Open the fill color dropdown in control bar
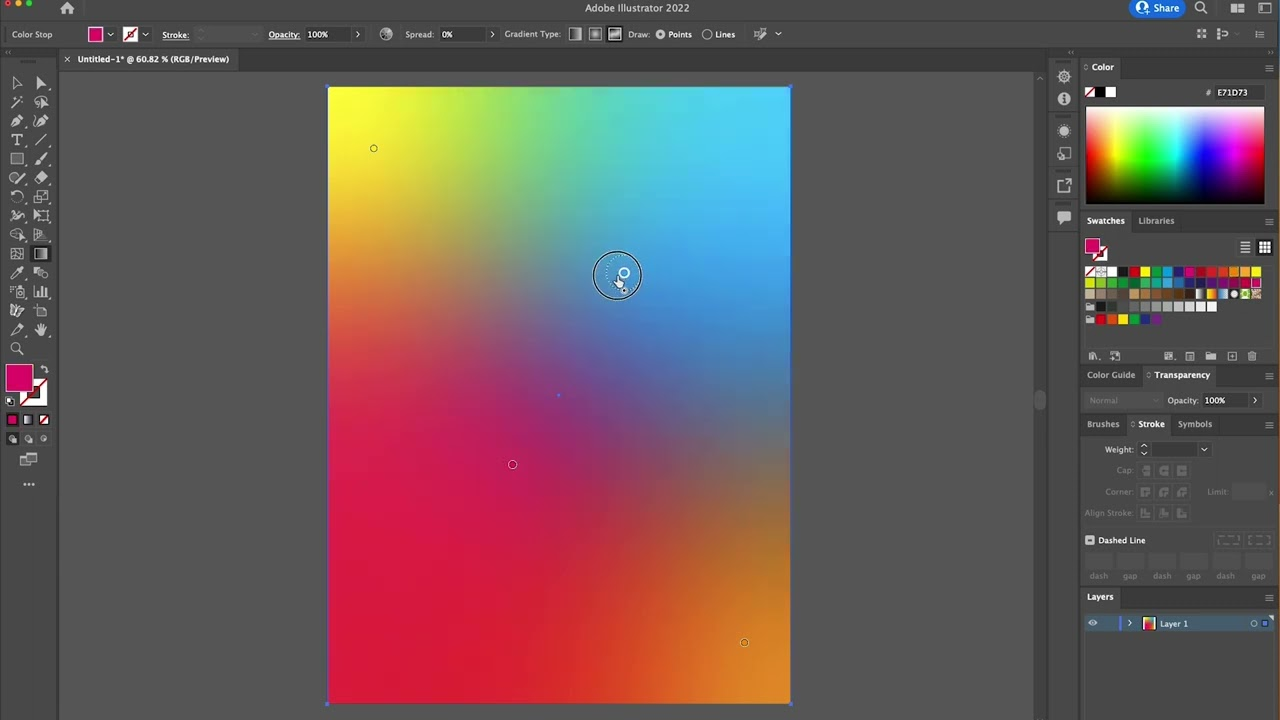Screen dimensions: 1280x720 (x=109, y=34)
